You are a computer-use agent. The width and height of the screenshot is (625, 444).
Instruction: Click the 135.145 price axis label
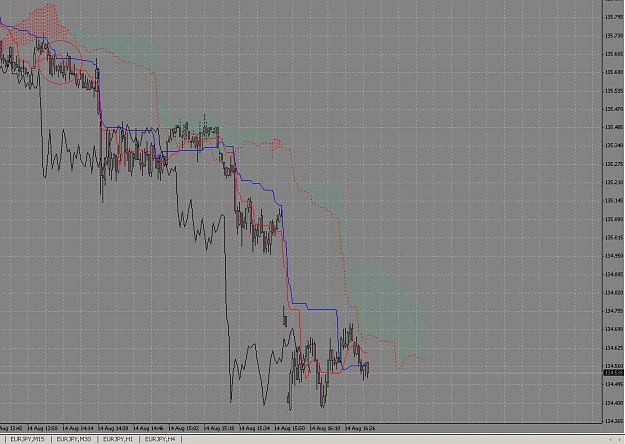[614, 200]
